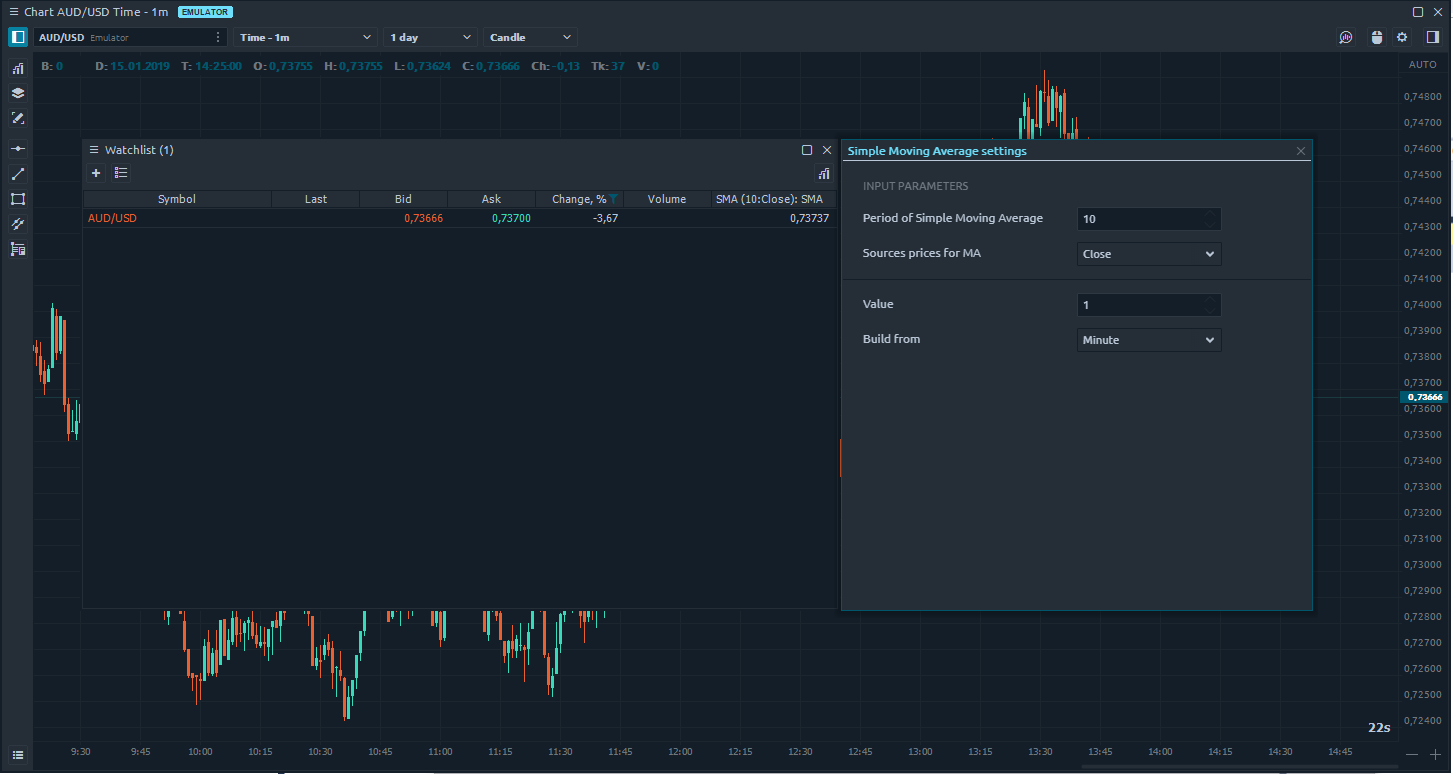Screen dimensions: 1453x774
Task: Click the layers icon in left sidebar
Action: point(17,93)
